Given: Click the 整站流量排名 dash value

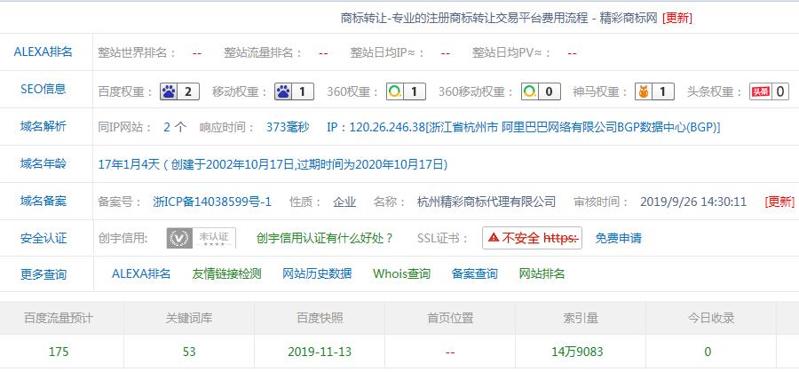Looking at the screenshot, I should click(323, 53).
